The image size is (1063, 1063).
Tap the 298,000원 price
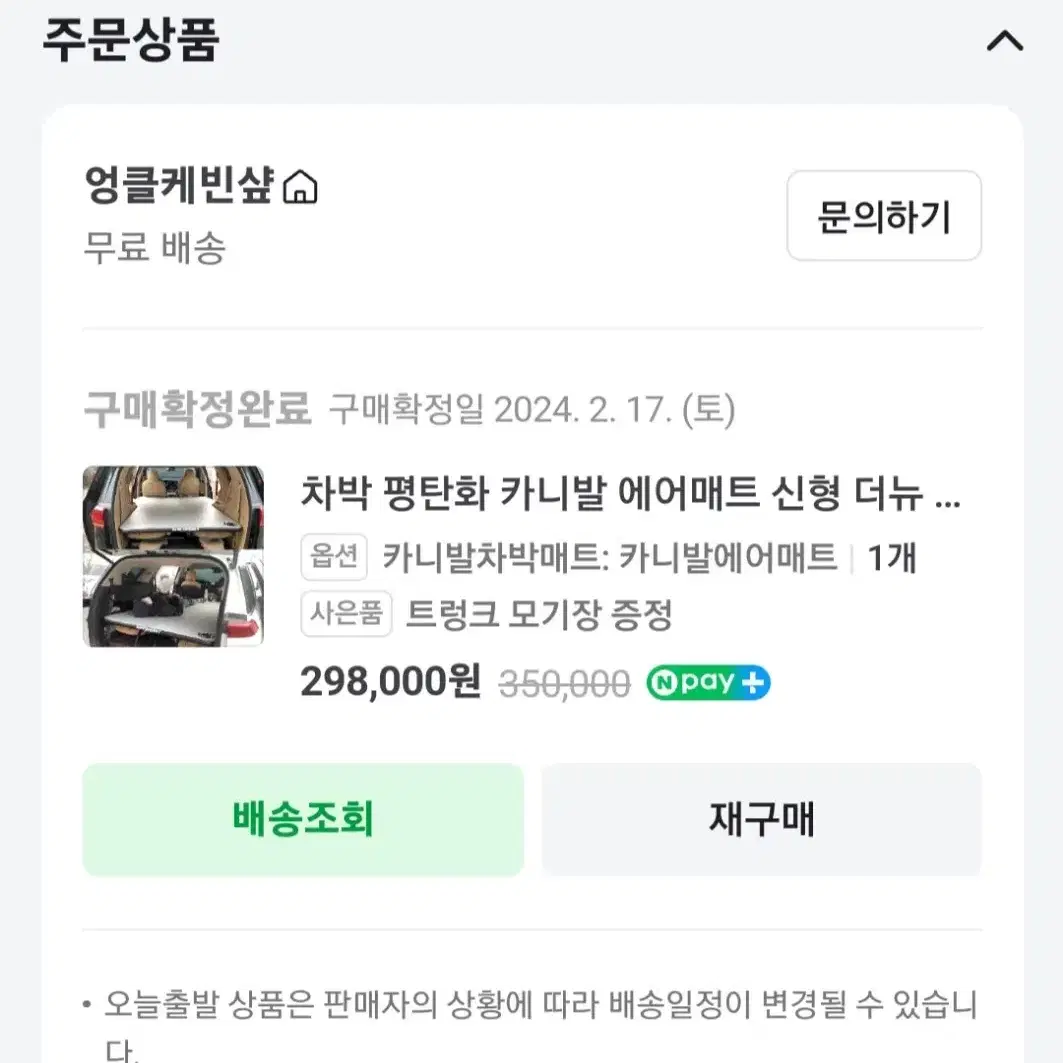click(x=390, y=681)
